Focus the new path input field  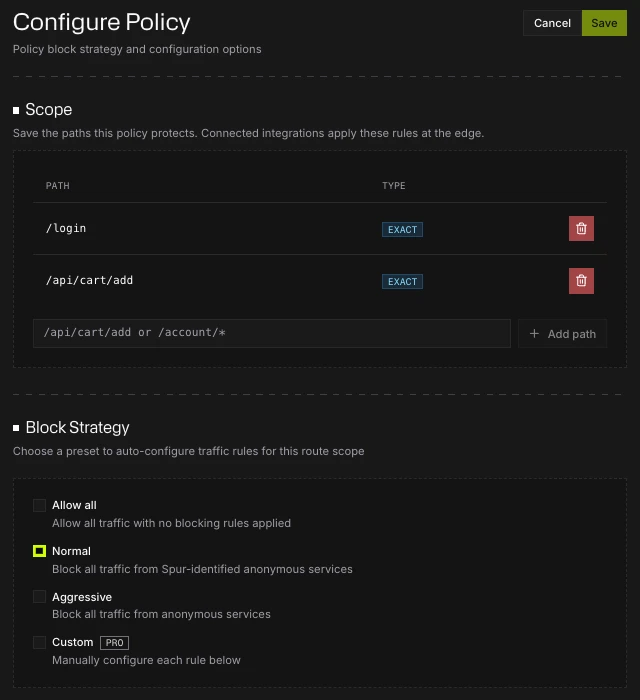pyautogui.click(x=272, y=333)
